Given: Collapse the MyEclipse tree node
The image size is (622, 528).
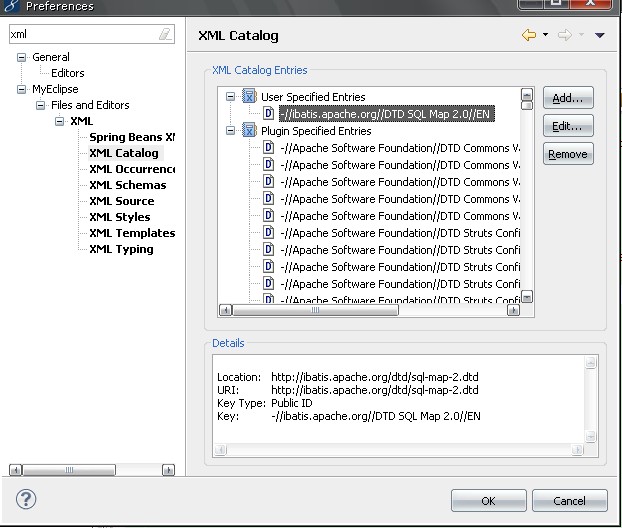Looking at the screenshot, I should point(21,89).
